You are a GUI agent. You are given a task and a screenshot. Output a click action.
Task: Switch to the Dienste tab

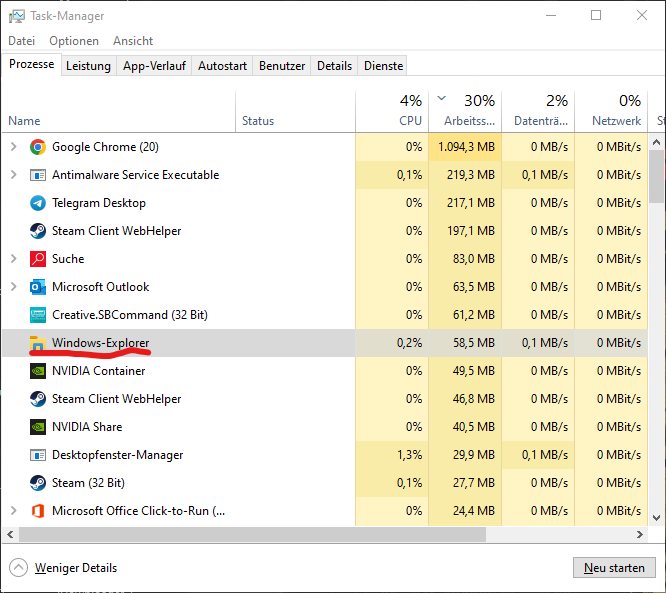(383, 66)
